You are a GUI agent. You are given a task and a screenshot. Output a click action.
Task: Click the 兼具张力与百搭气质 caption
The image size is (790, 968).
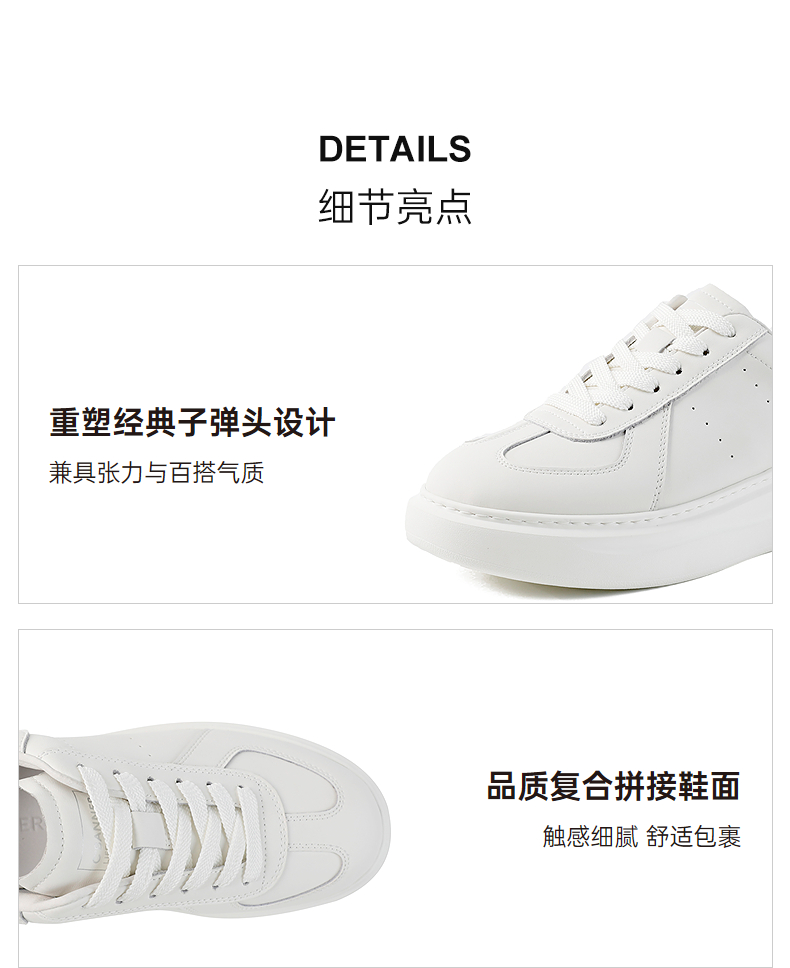point(157,473)
